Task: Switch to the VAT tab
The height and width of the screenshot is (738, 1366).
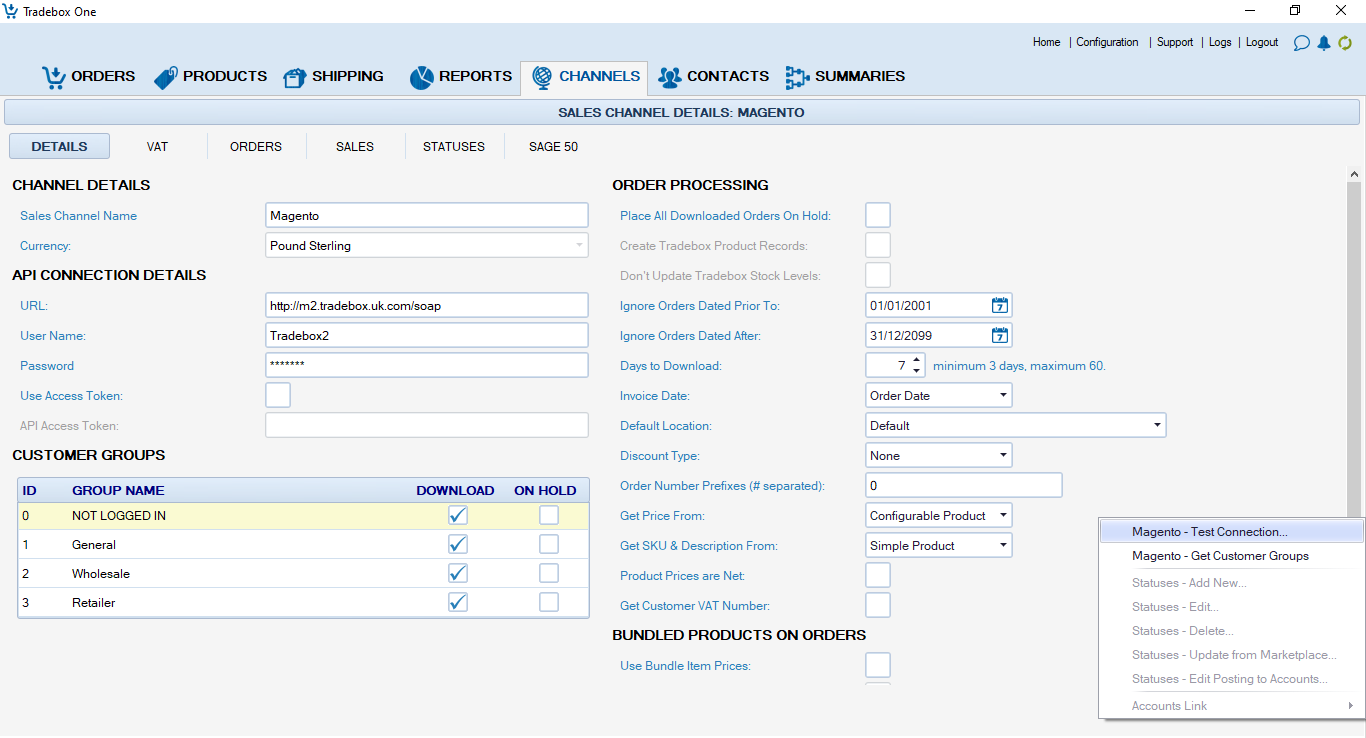Action: 157,146
